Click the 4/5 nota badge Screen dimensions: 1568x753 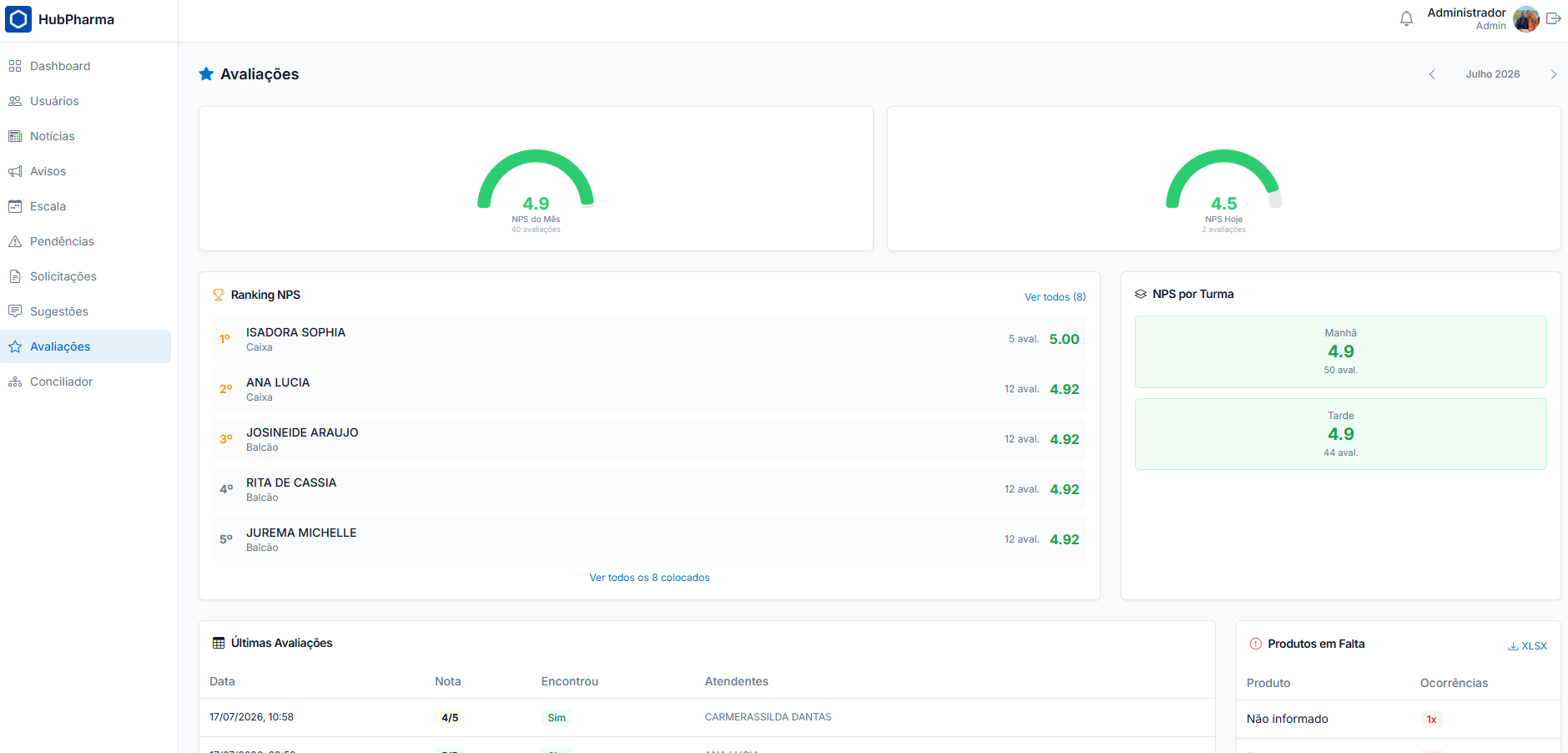pyautogui.click(x=450, y=718)
